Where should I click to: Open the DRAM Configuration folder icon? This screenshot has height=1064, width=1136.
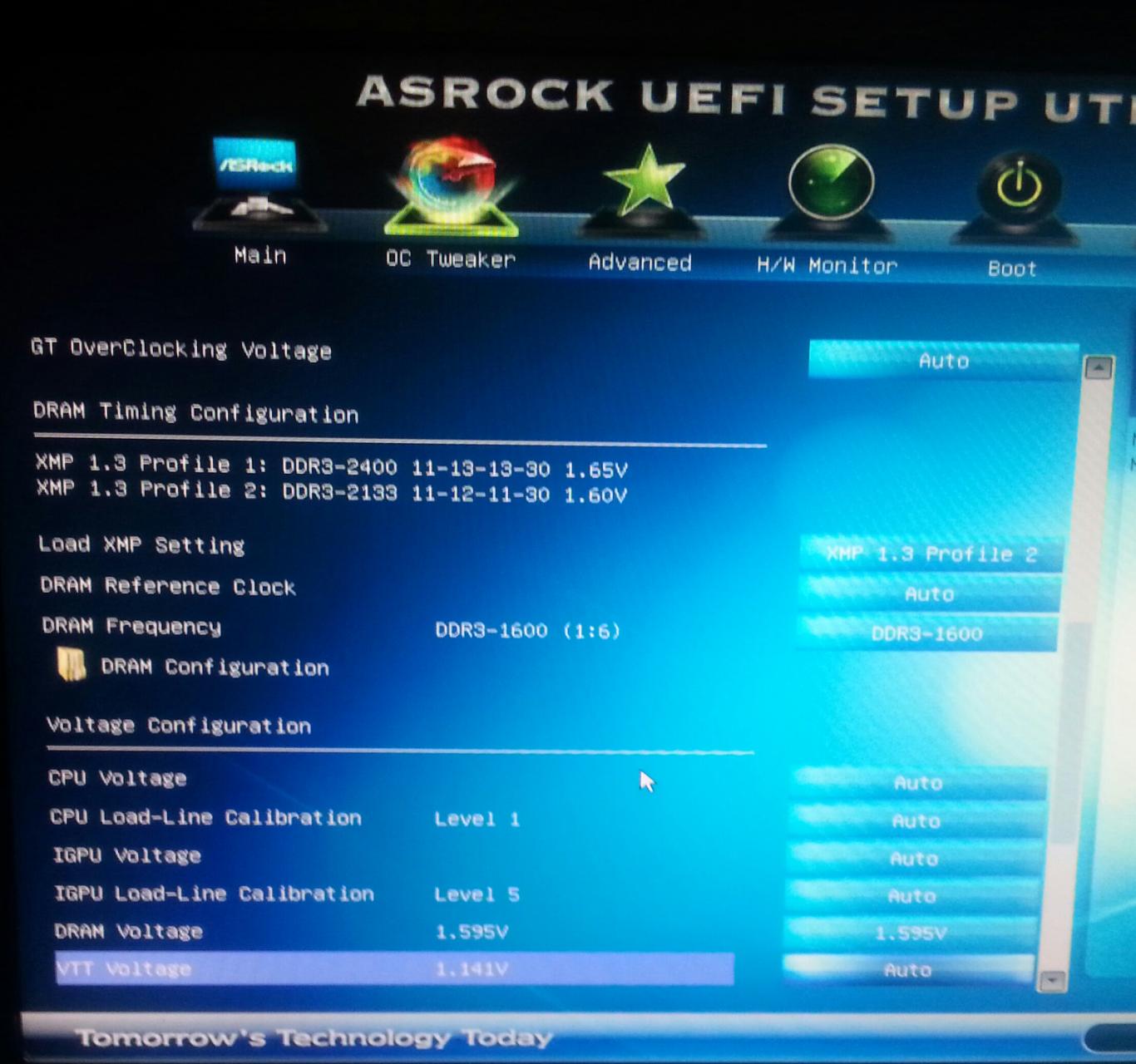click(x=72, y=665)
